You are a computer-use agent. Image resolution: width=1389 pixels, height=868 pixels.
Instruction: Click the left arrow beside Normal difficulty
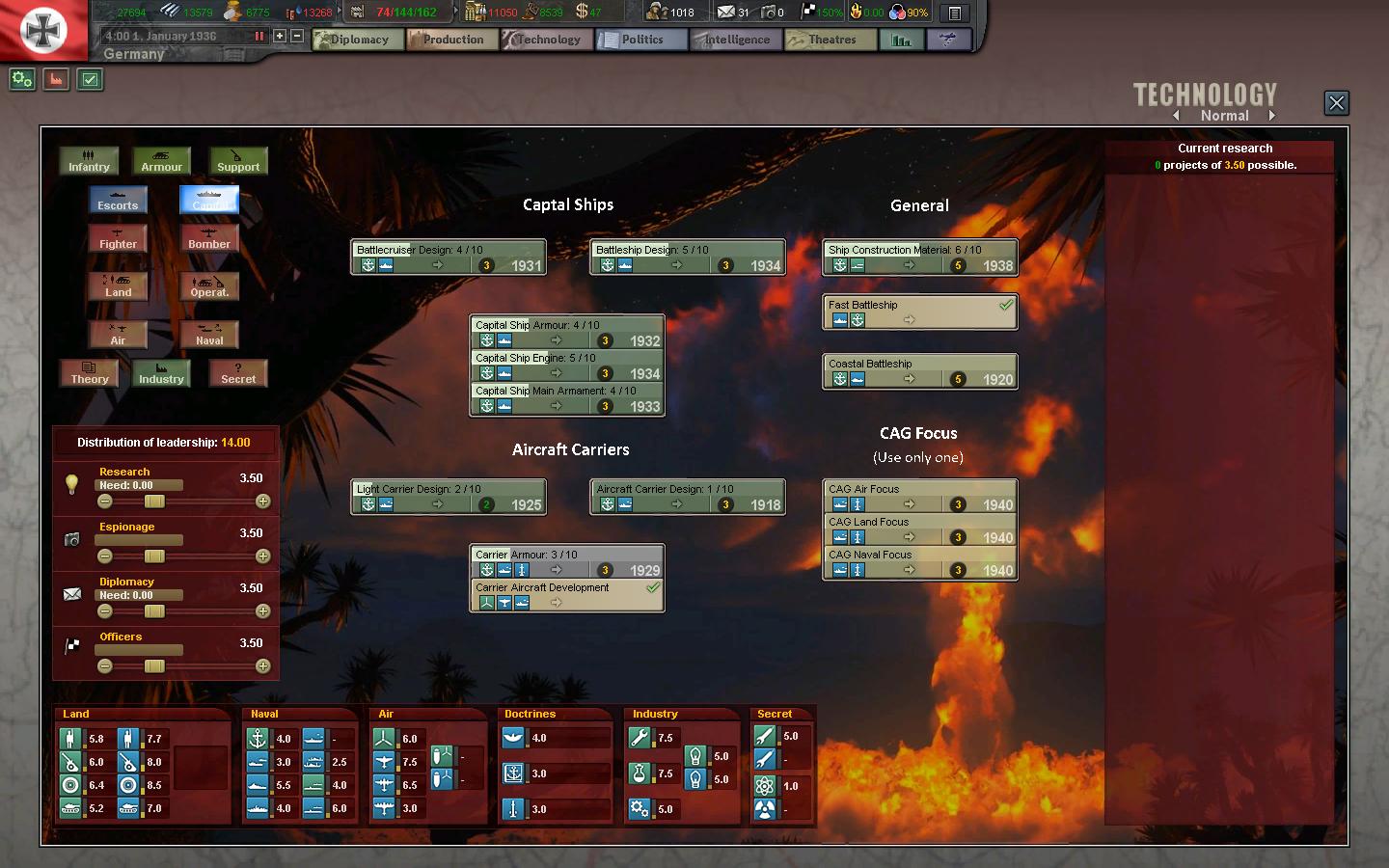(1176, 116)
